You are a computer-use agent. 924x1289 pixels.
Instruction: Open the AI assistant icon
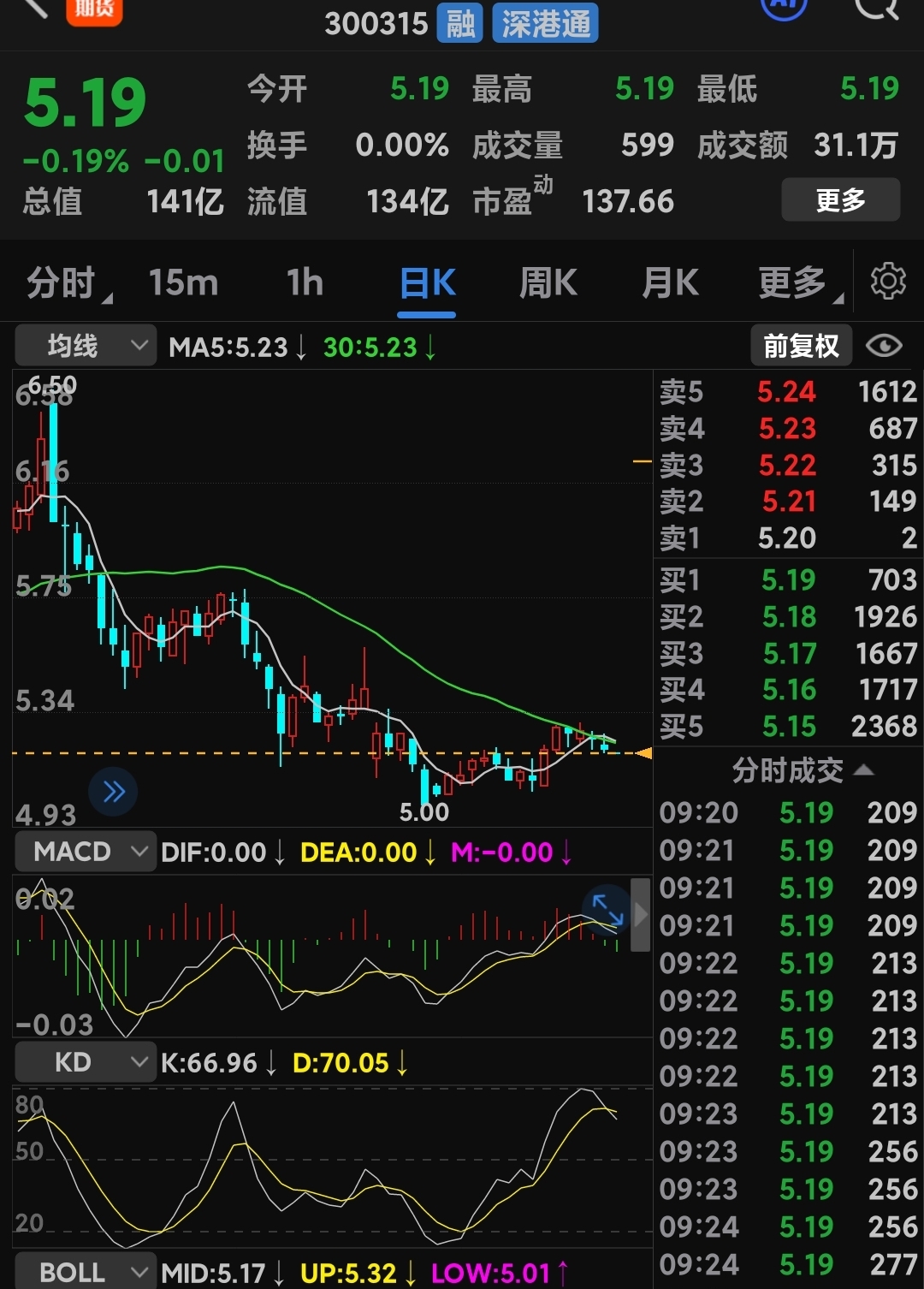(x=785, y=7)
